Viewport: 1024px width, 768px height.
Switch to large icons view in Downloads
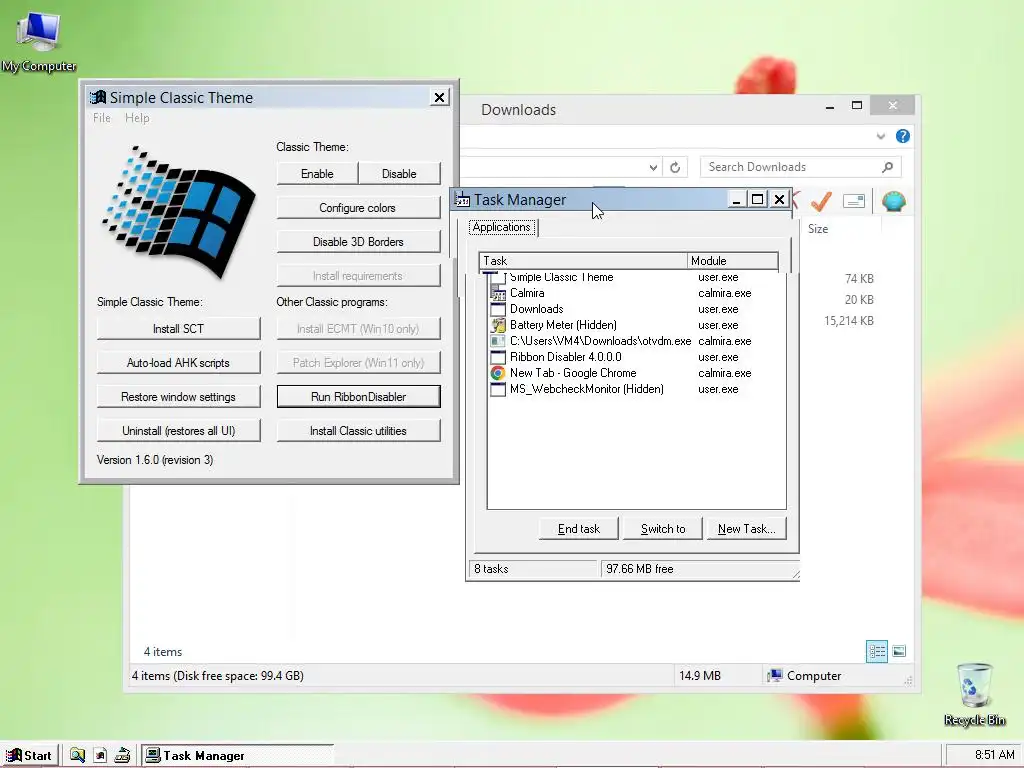point(899,651)
